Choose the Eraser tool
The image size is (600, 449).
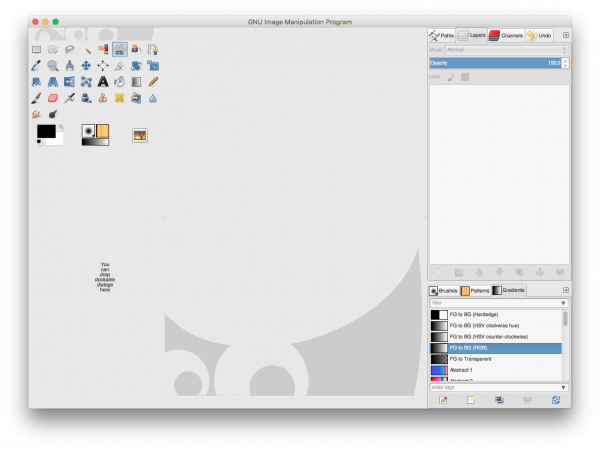(x=53, y=98)
